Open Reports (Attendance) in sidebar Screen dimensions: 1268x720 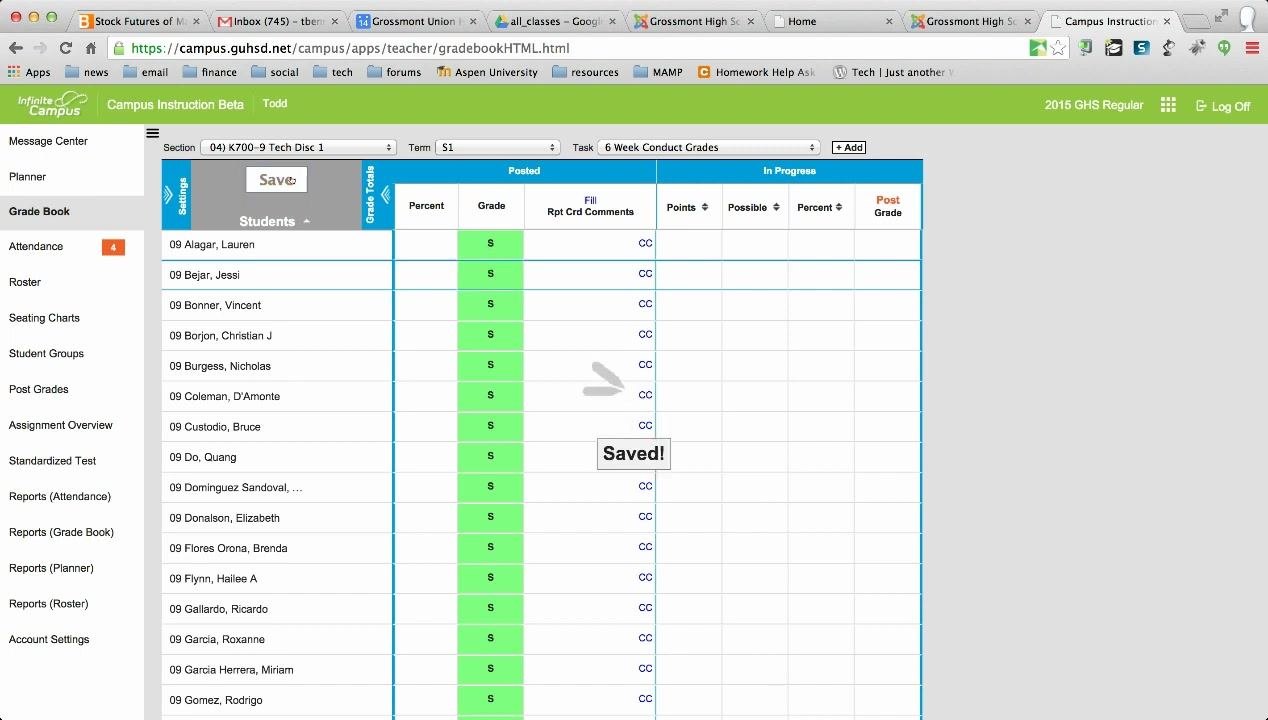click(60, 497)
